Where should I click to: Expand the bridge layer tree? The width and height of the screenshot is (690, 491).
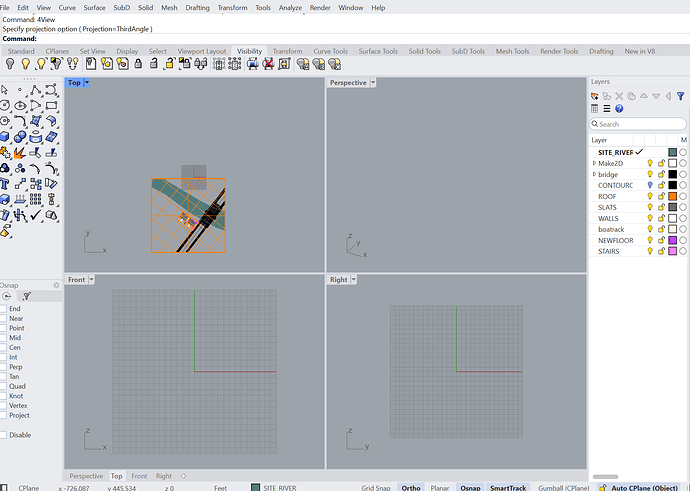(594, 174)
